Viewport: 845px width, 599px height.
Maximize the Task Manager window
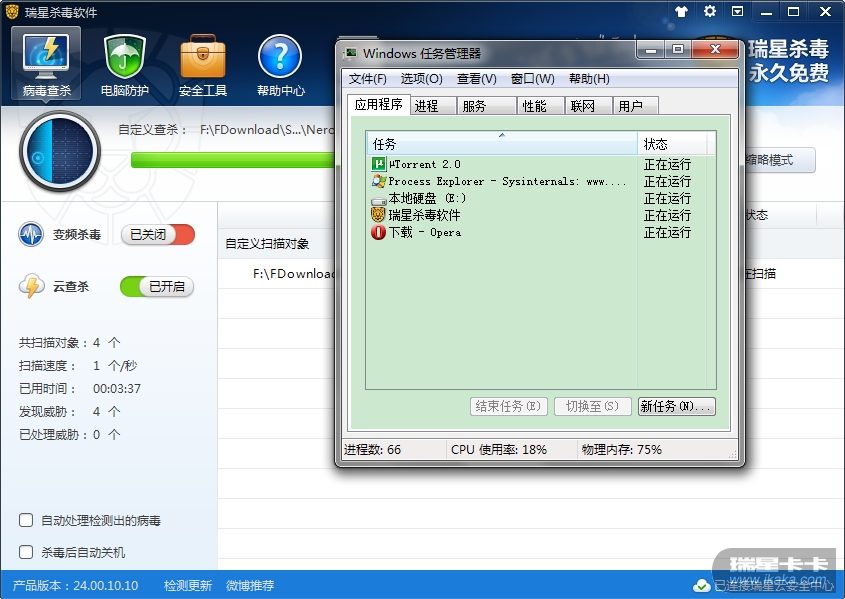click(x=677, y=50)
